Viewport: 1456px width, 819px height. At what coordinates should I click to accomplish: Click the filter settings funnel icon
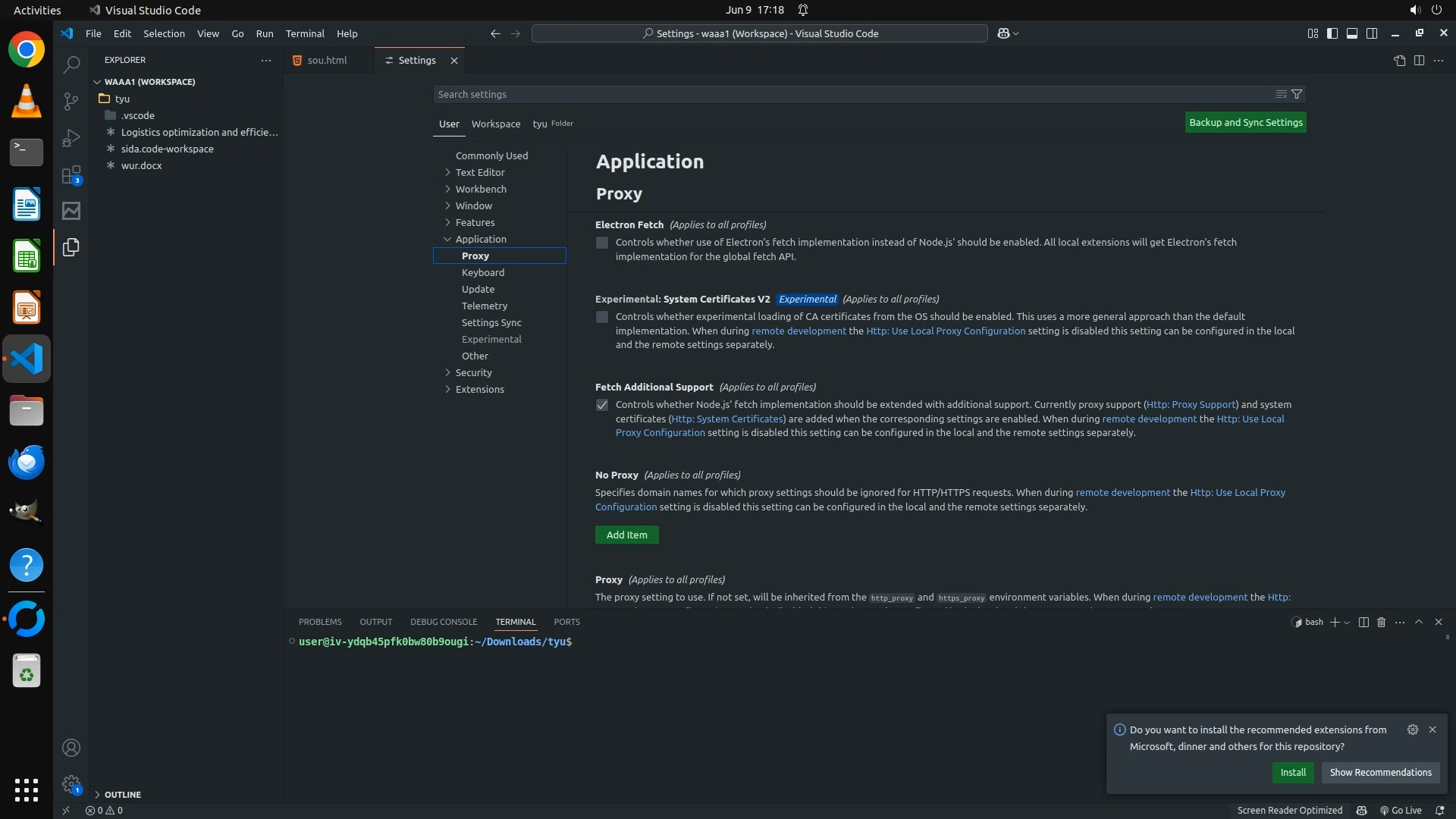1297,94
